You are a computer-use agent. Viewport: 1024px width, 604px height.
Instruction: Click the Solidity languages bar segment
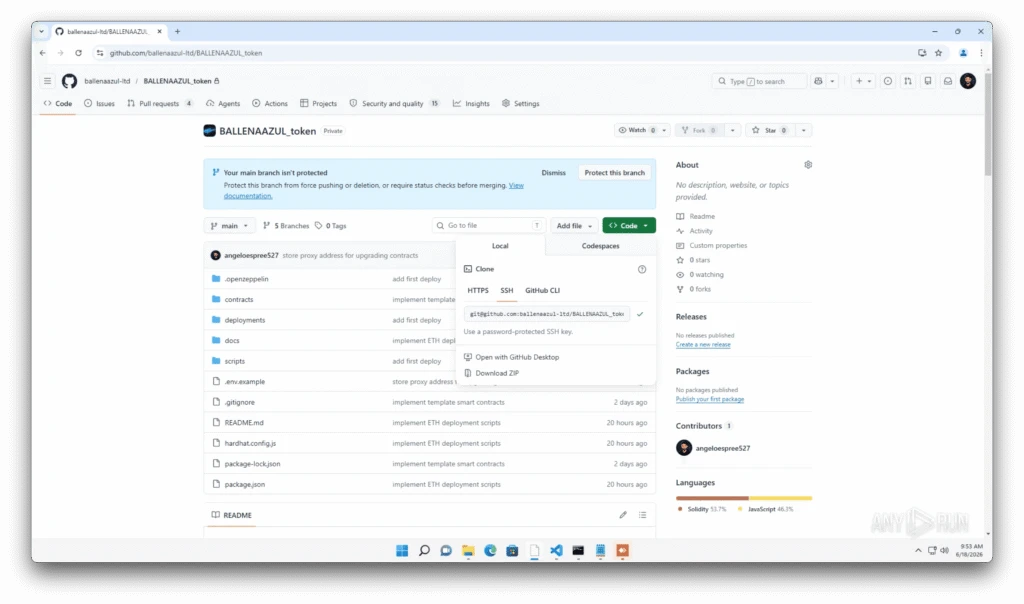712,498
